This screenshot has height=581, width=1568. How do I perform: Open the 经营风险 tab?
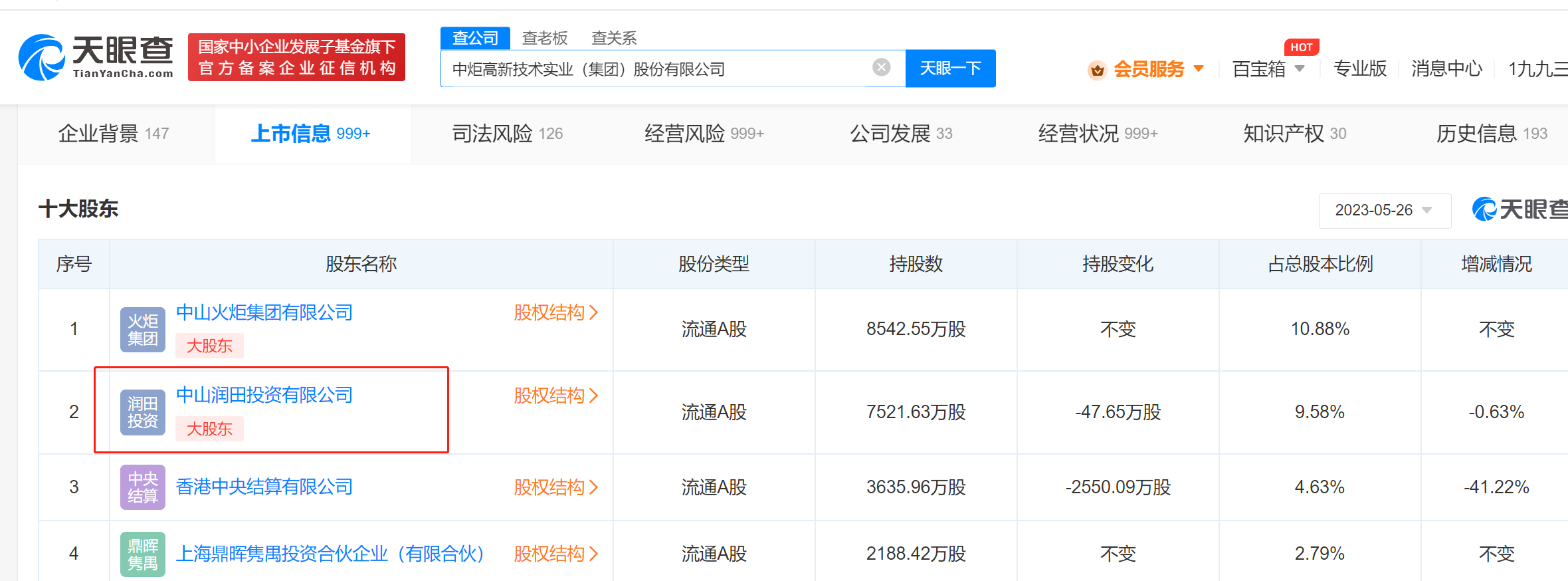coord(704,134)
